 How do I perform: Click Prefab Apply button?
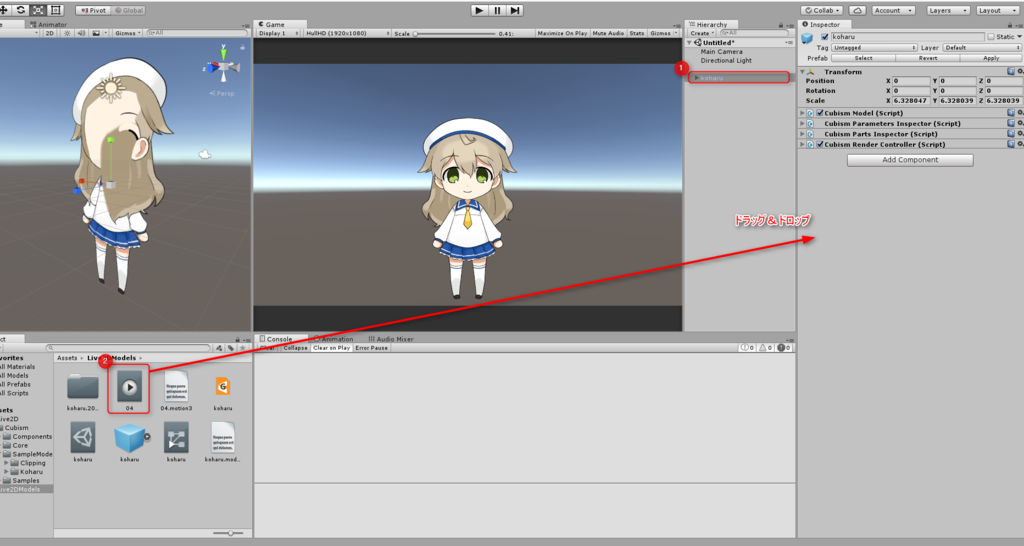[991, 58]
